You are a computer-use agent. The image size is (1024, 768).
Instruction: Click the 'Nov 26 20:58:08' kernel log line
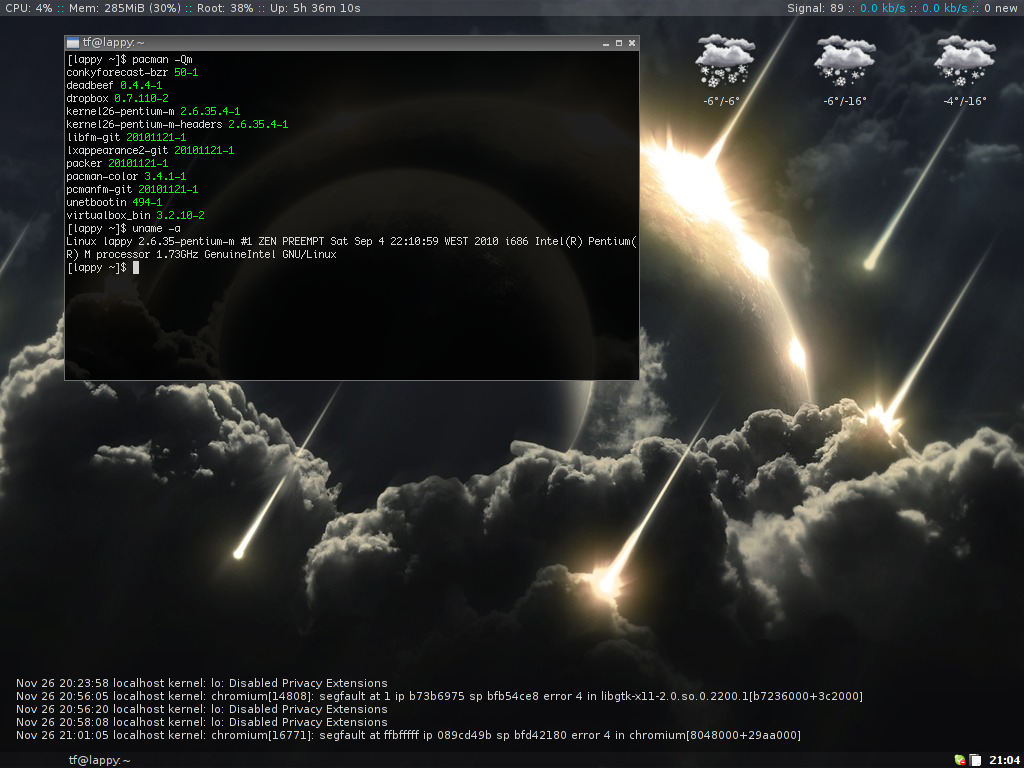[202, 722]
